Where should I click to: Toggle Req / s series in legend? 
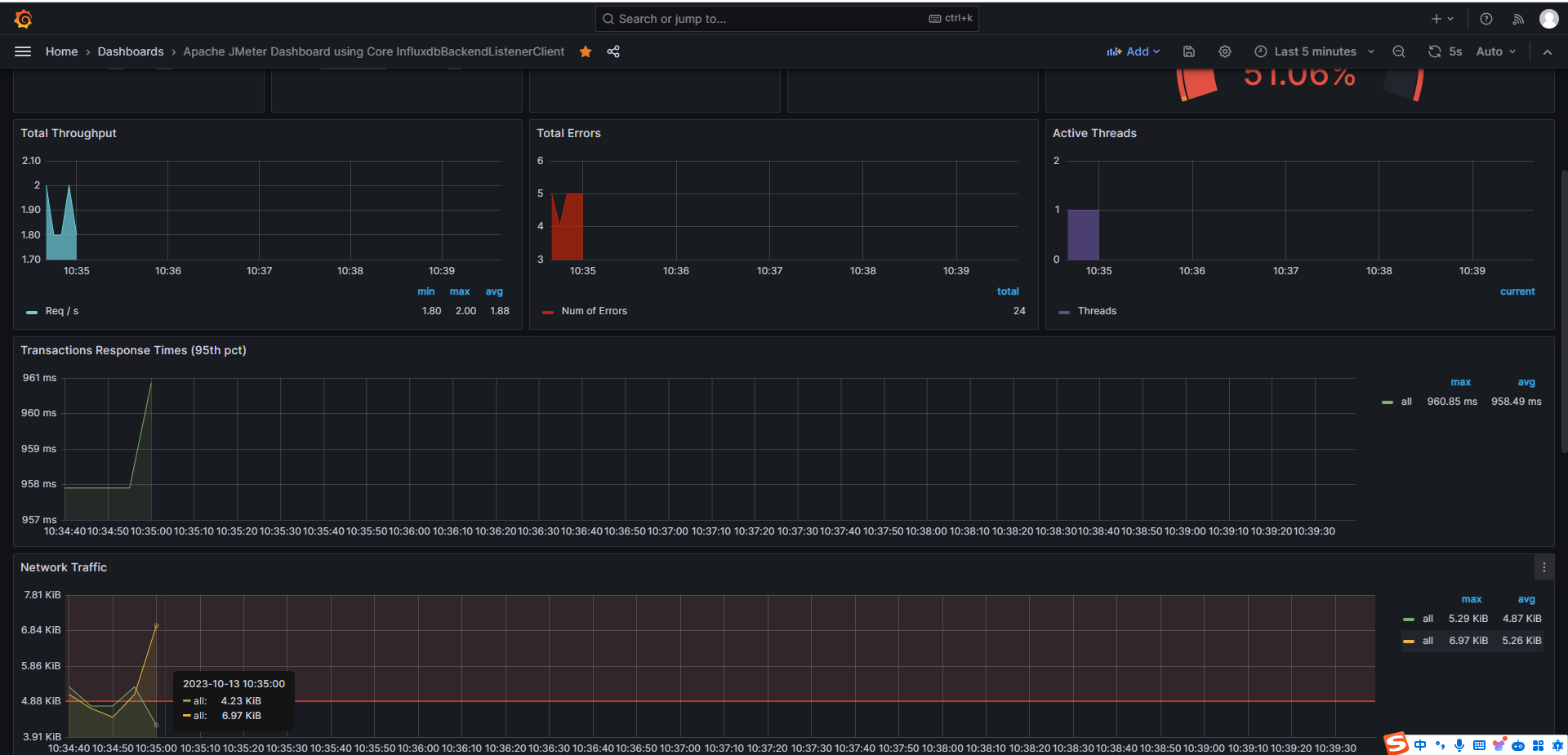click(x=62, y=311)
